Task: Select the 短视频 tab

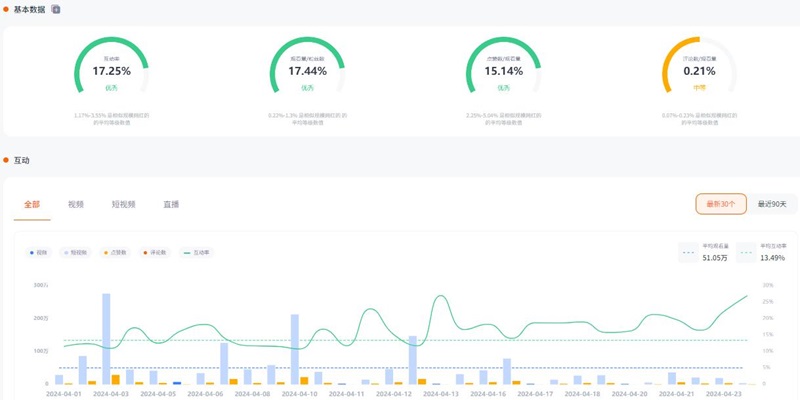Action: point(124,204)
